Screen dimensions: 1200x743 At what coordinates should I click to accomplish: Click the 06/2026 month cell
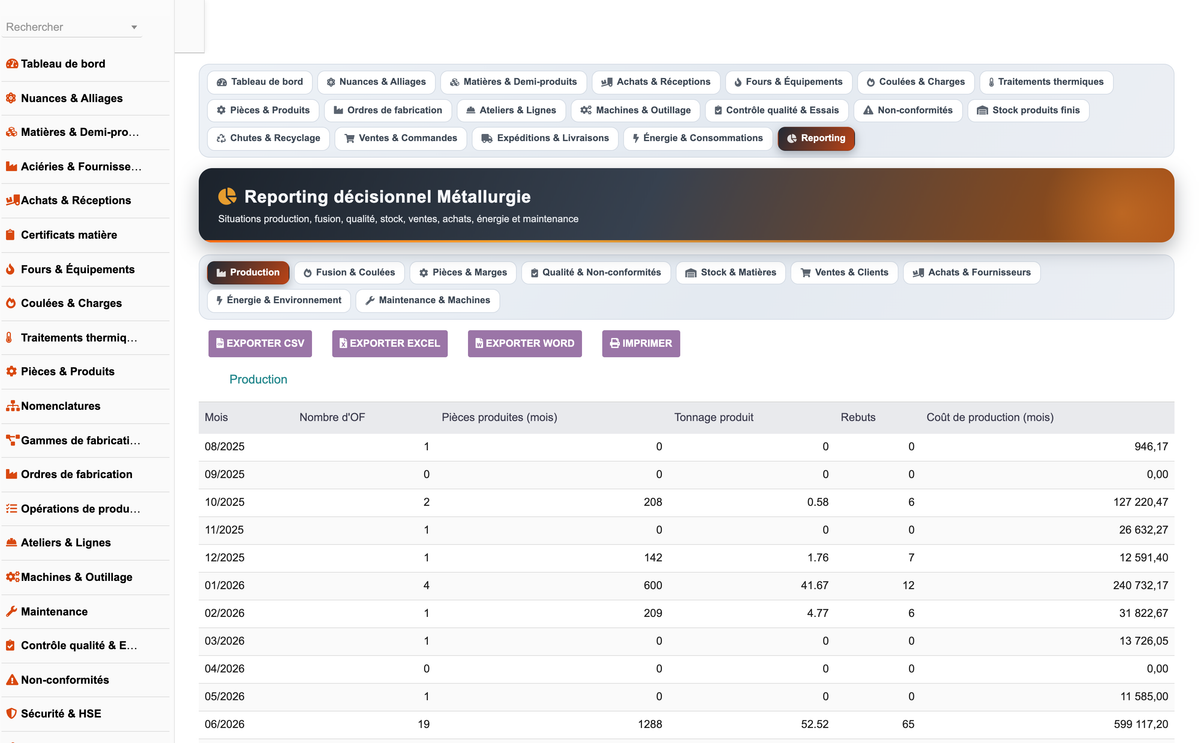(x=225, y=724)
